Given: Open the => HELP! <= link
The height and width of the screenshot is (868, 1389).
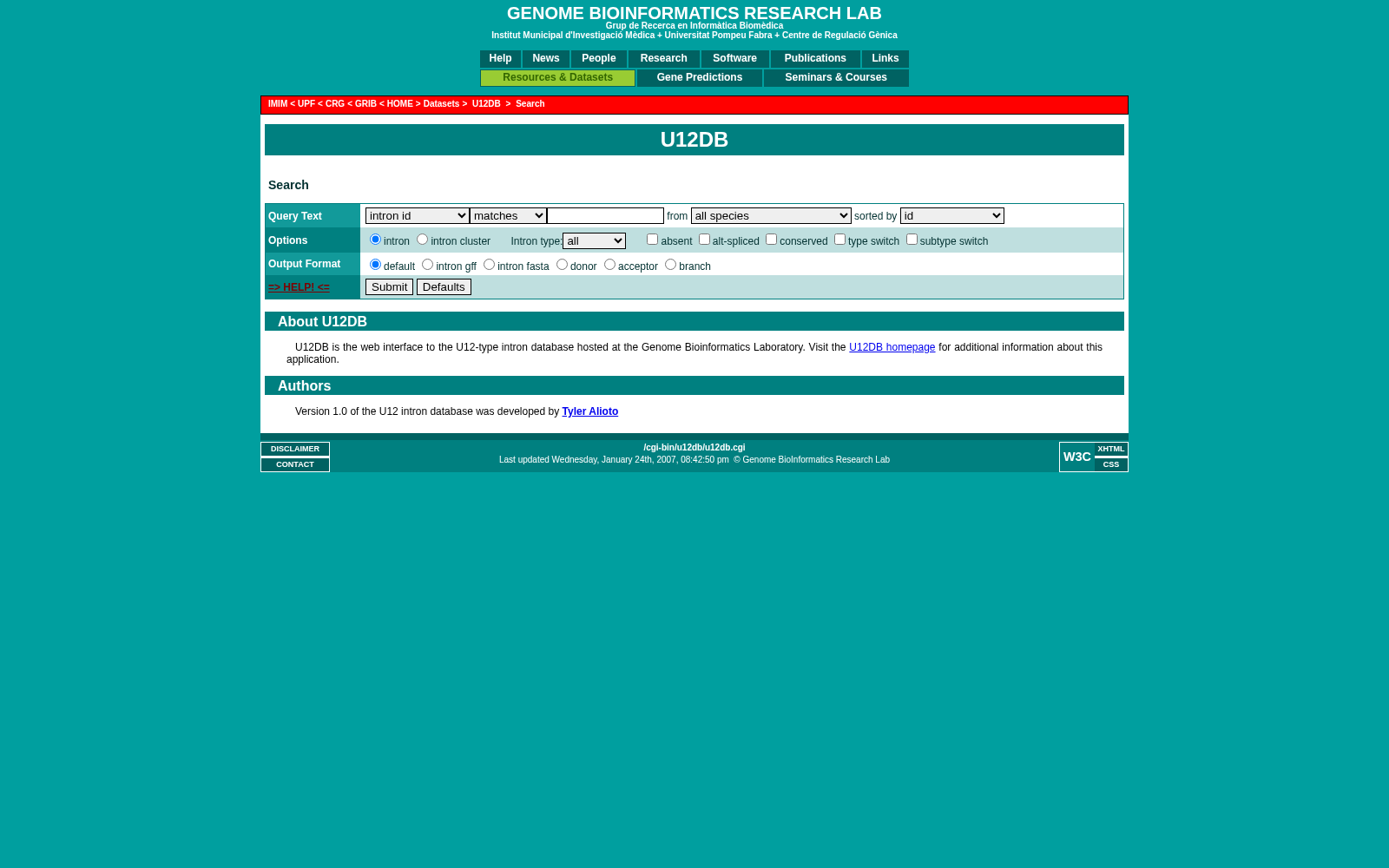Looking at the screenshot, I should [x=299, y=287].
